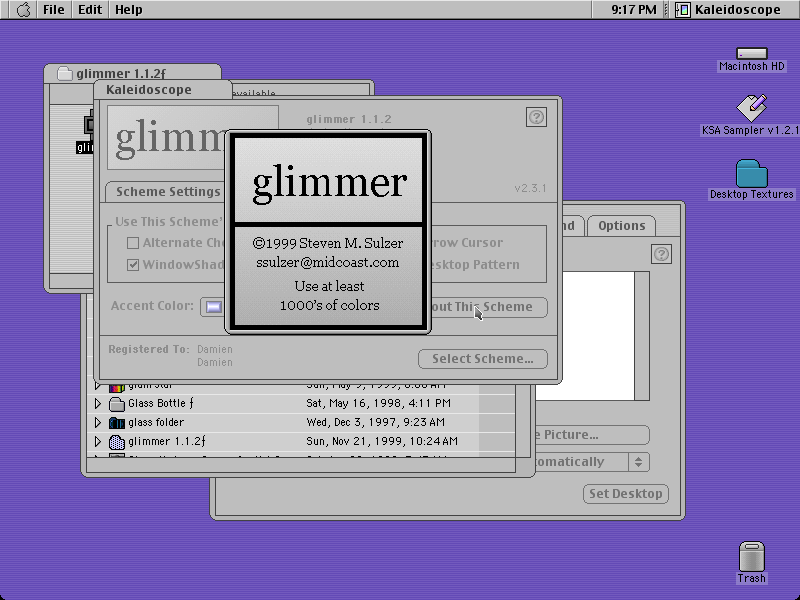Open the File menu

(54, 10)
